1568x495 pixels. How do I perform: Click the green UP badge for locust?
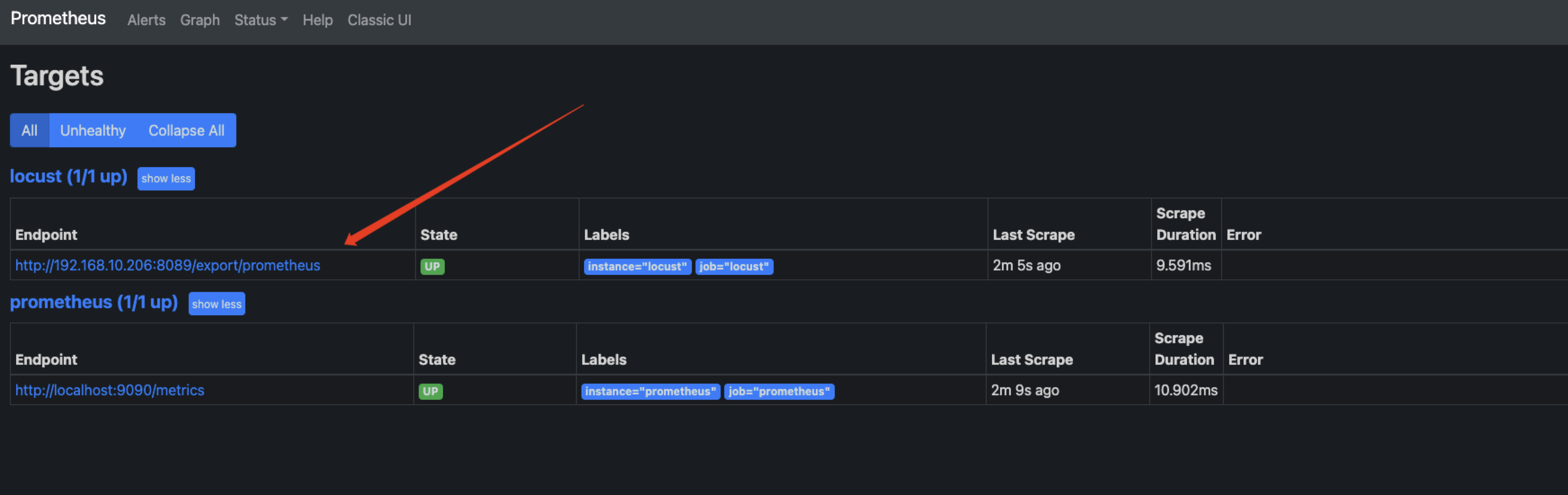(x=432, y=267)
